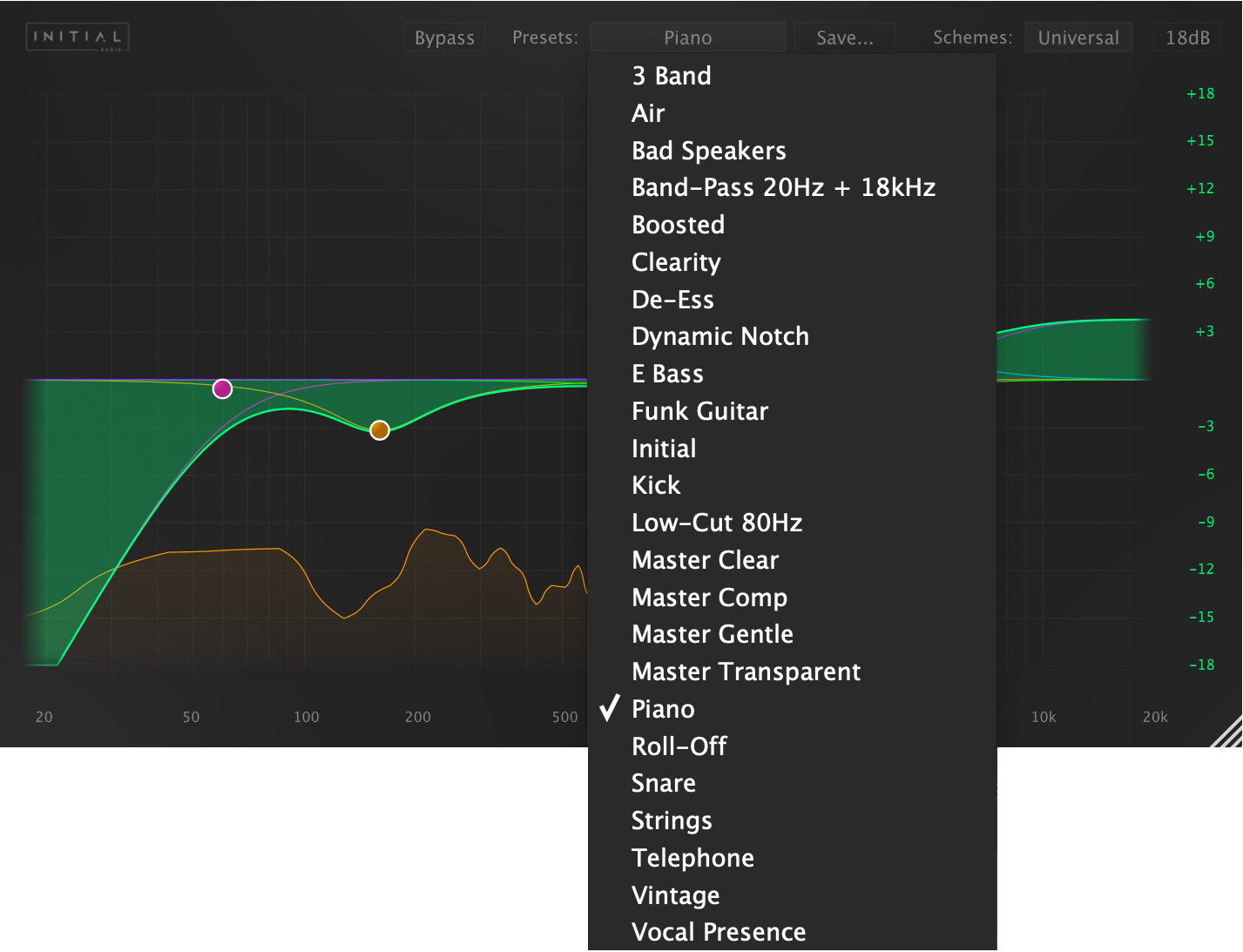Click the orange EQ band node
The height and width of the screenshot is (952, 1243).
[x=379, y=429]
